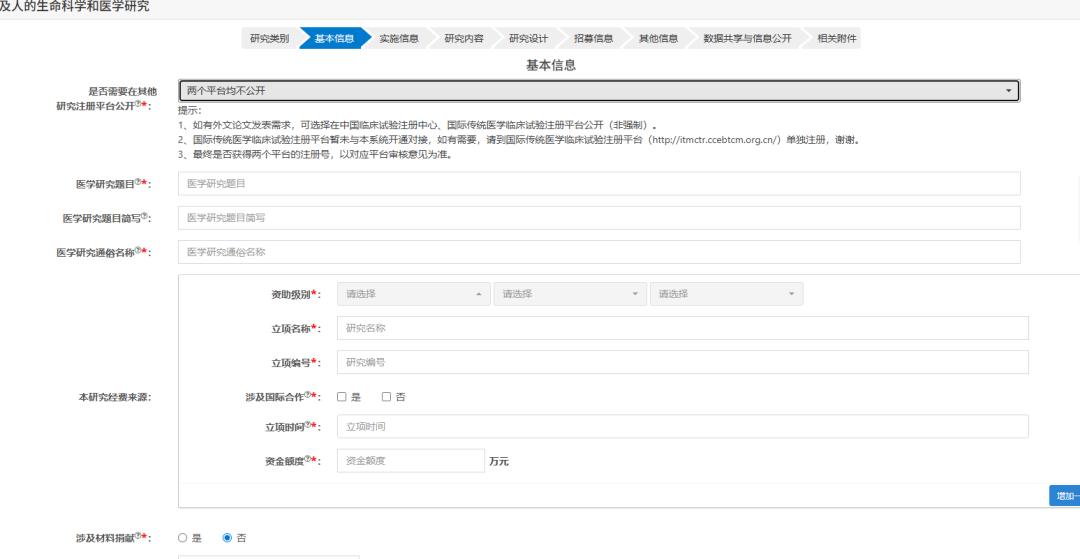Open first 资助级别 请选择 dropdown
The width and height of the screenshot is (1080, 559).
point(413,294)
